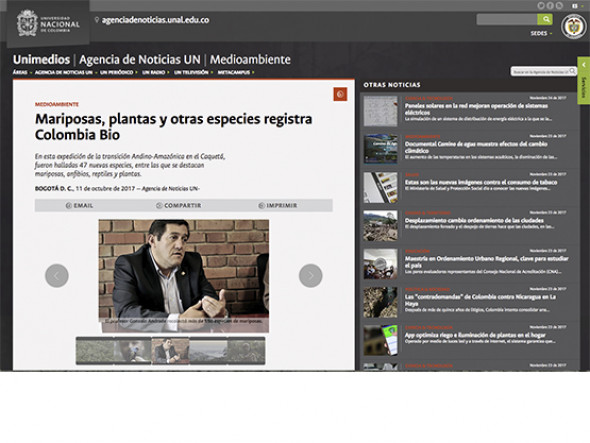Open tobacco images news thumbnail
Viewport: 590px width, 443px height.
(380, 187)
